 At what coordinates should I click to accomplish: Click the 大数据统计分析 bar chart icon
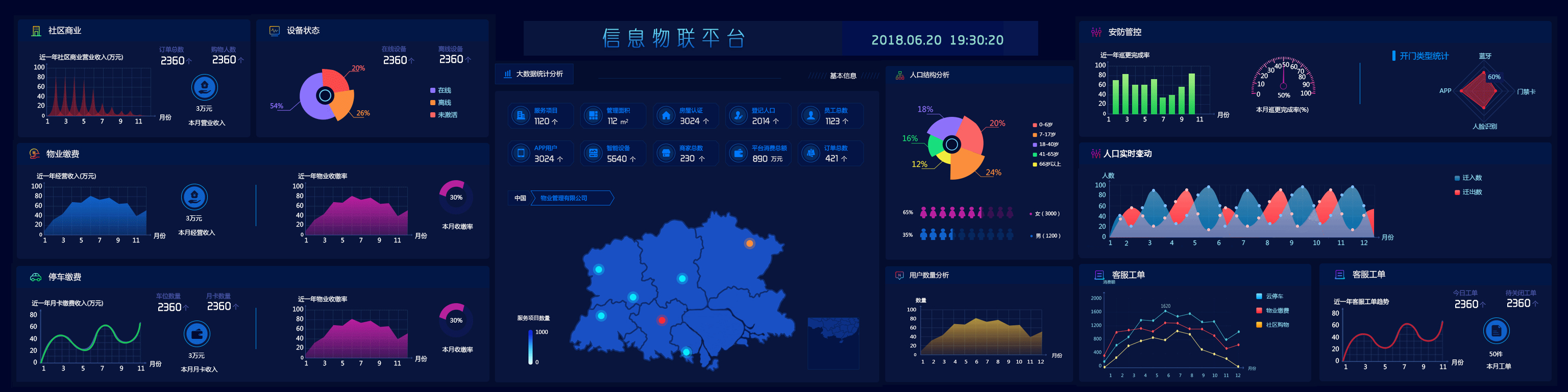(x=508, y=74)
